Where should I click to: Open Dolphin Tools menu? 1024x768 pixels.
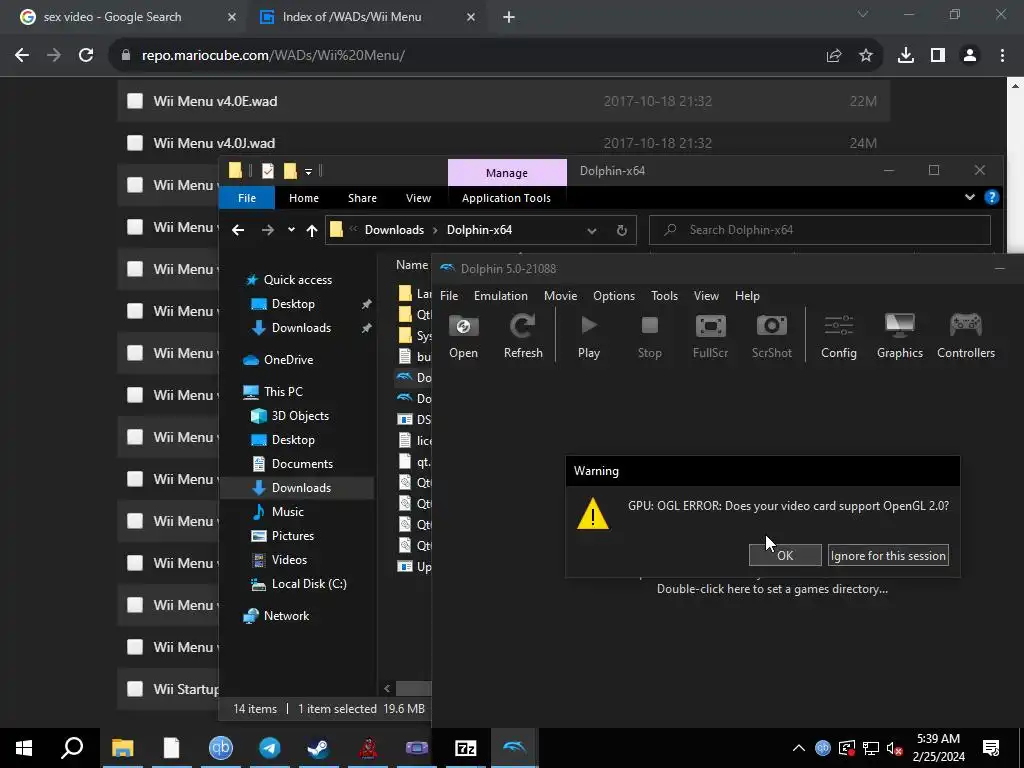pyautogui.click(x=664, y=296)
